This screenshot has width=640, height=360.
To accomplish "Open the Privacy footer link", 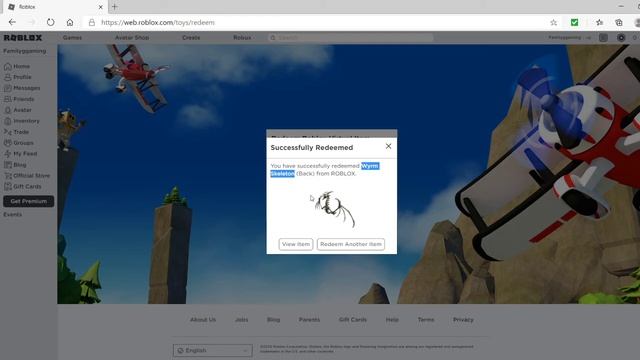I will pos(463,320).
